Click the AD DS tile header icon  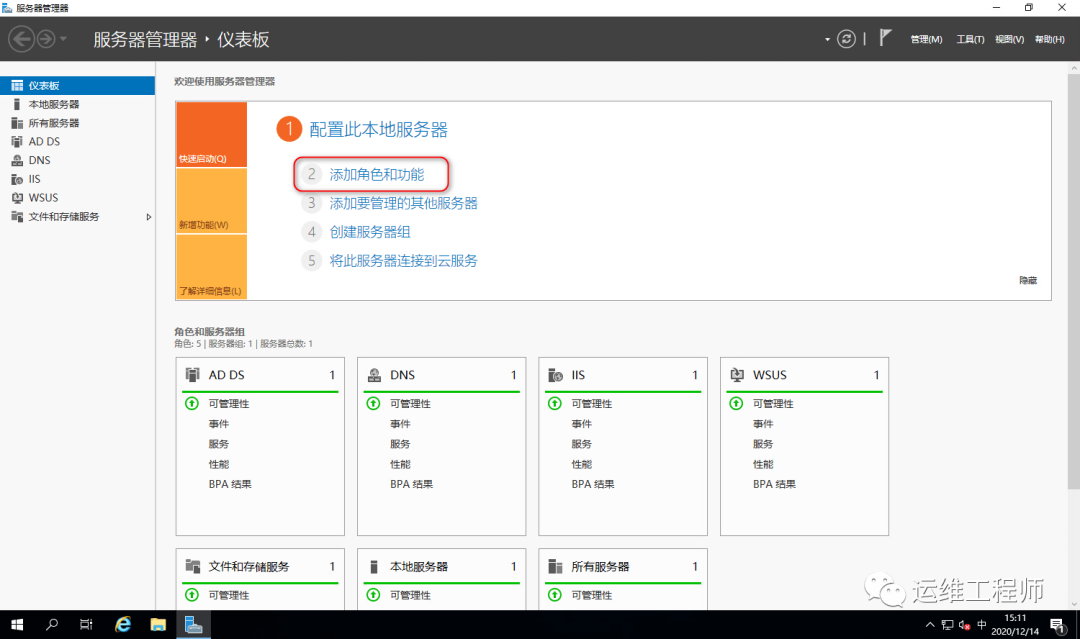point(193,375)
